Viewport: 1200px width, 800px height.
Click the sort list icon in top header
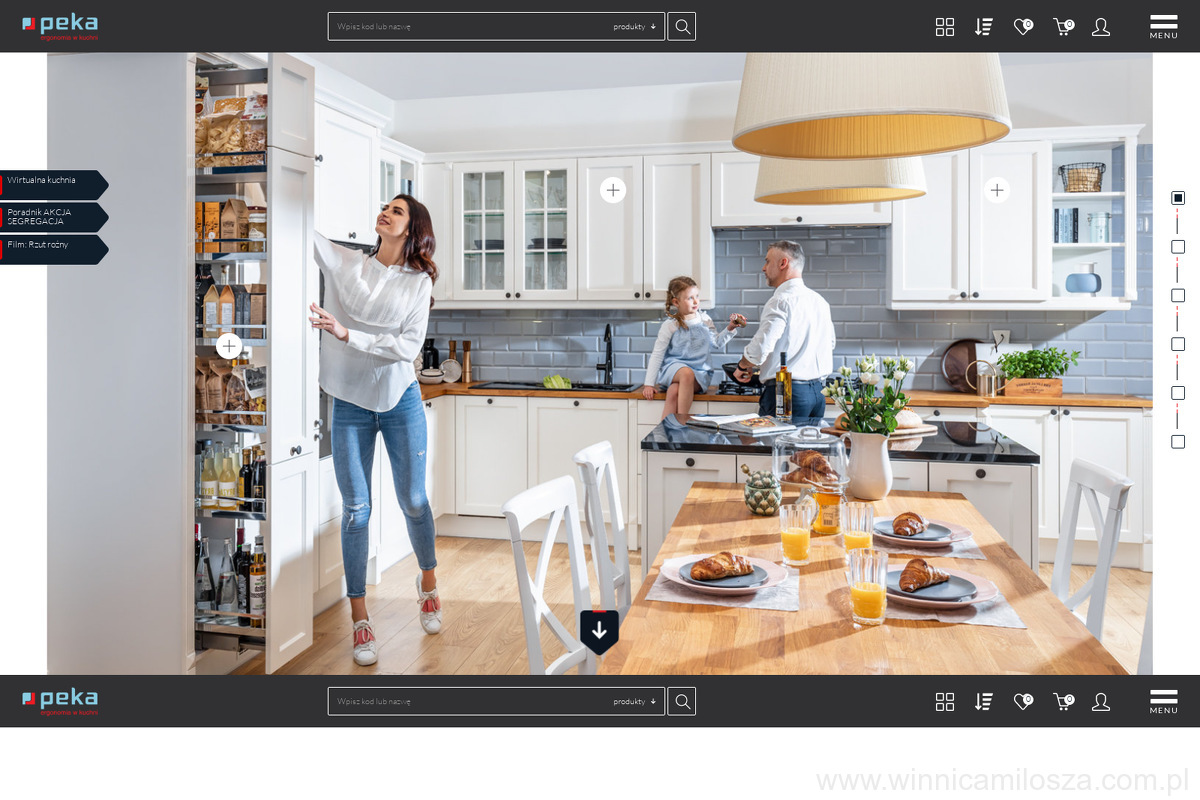[x=983, y=27]
